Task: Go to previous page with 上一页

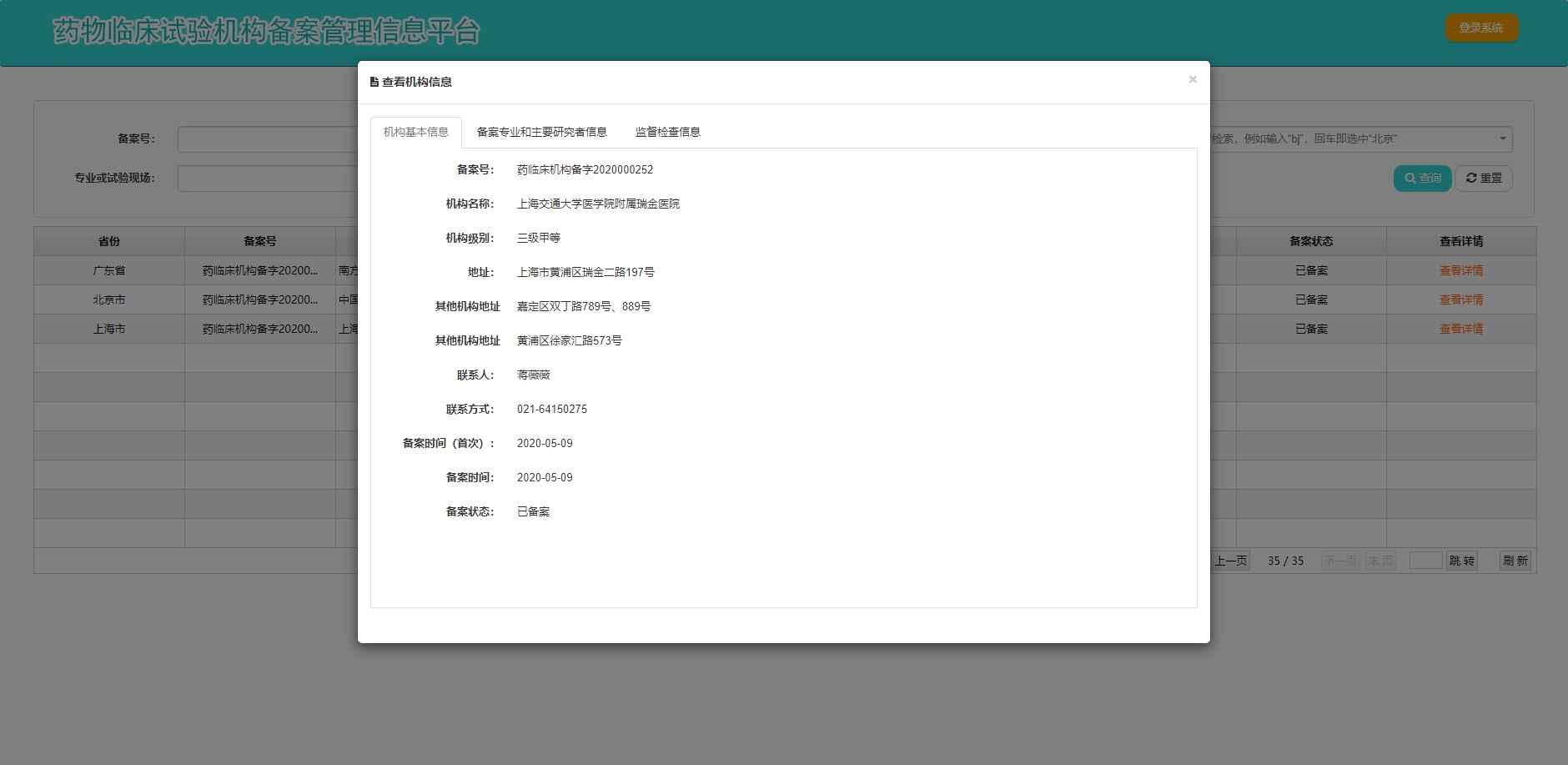Action: point(1231,561)
